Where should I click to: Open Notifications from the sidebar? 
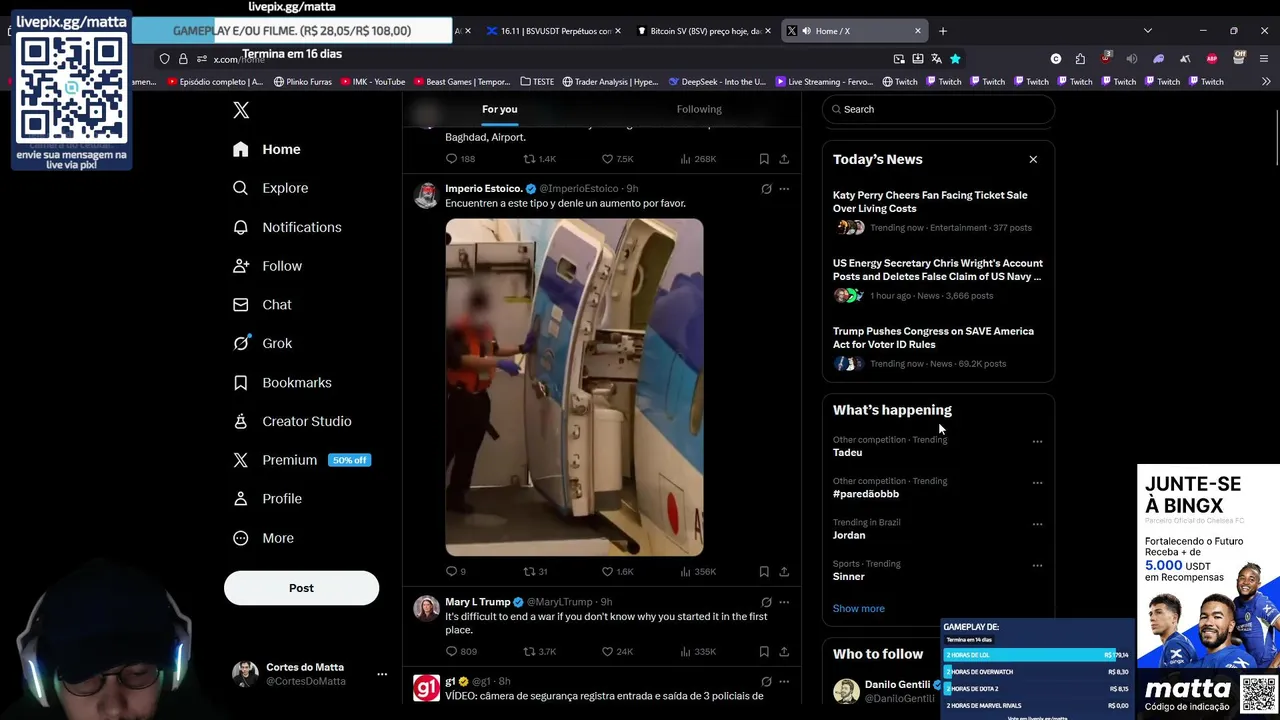(x=287, y=227)
